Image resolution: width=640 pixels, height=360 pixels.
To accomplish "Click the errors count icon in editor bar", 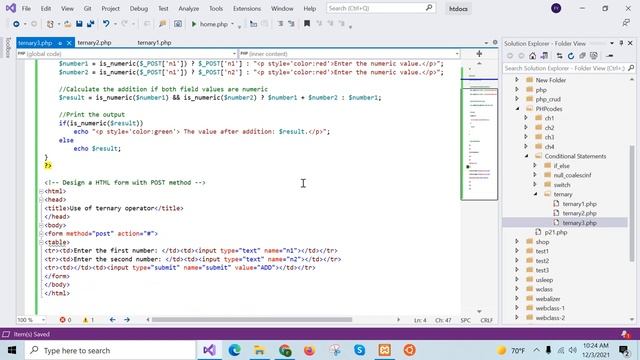I will (x=65, y=320).
